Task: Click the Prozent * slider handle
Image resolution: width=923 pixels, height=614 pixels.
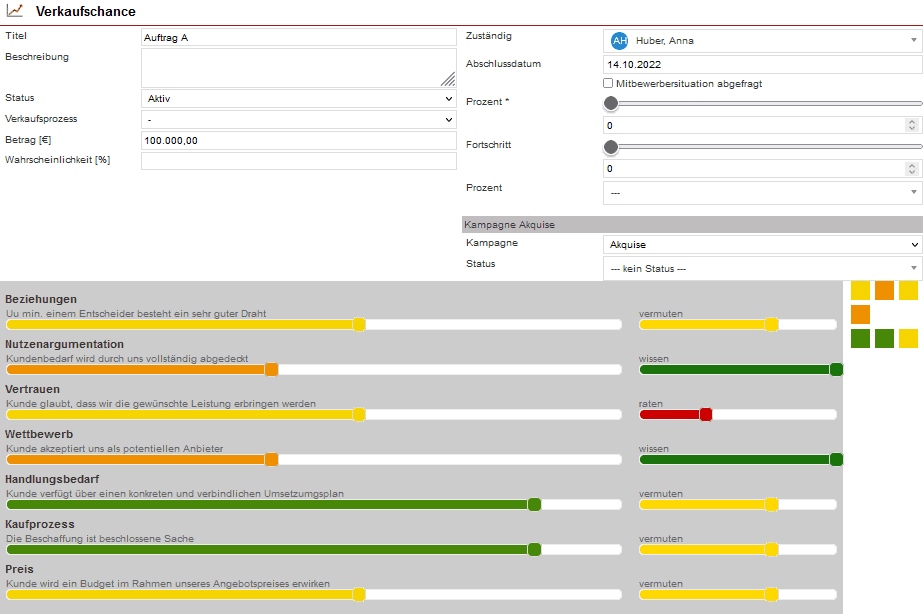Action: click(x=611, y=103)
